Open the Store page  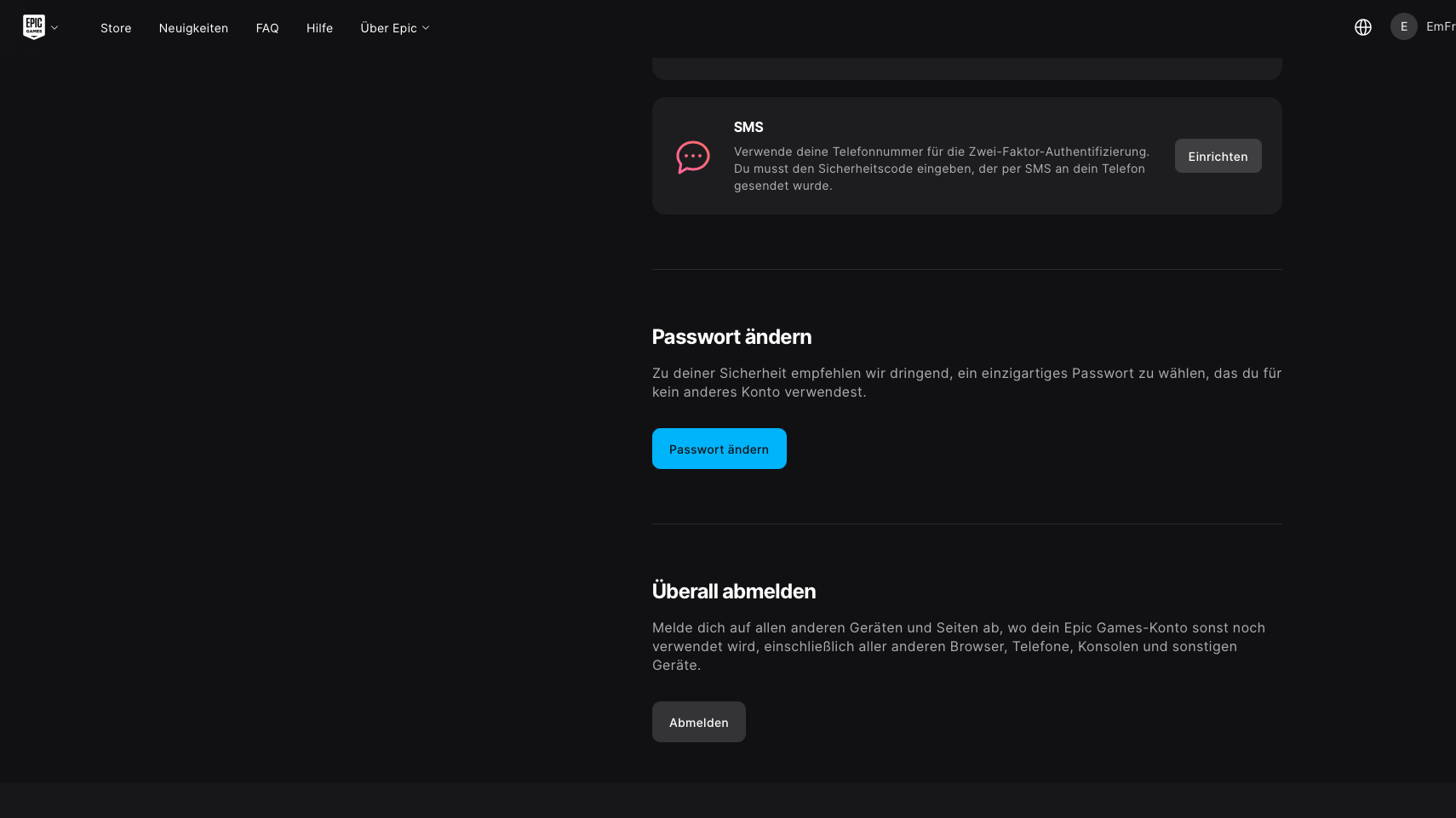click(x=116, y=28)
